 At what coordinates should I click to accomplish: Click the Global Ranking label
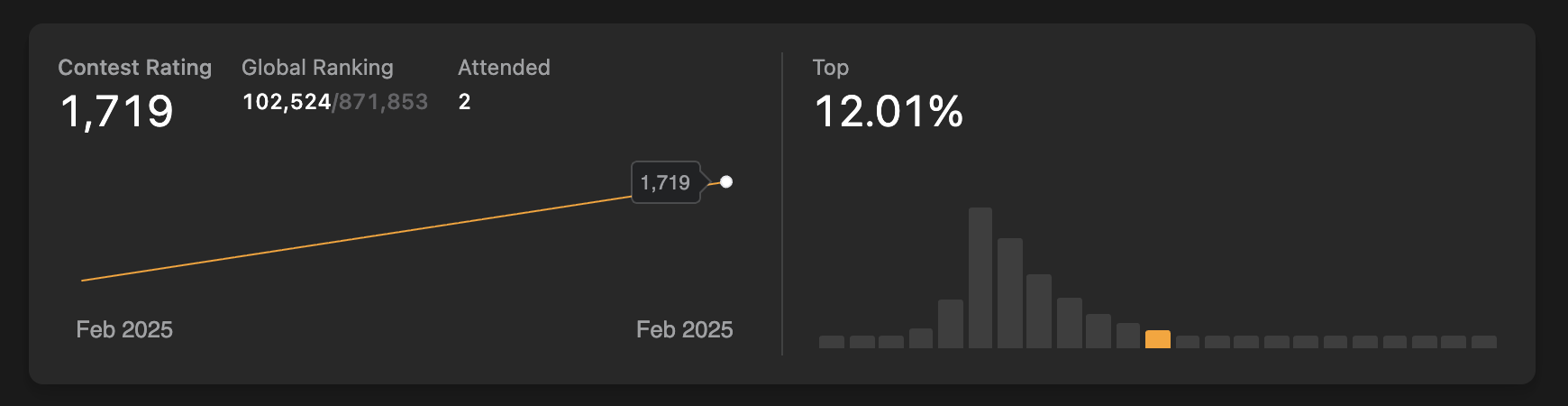coord(317,68)
